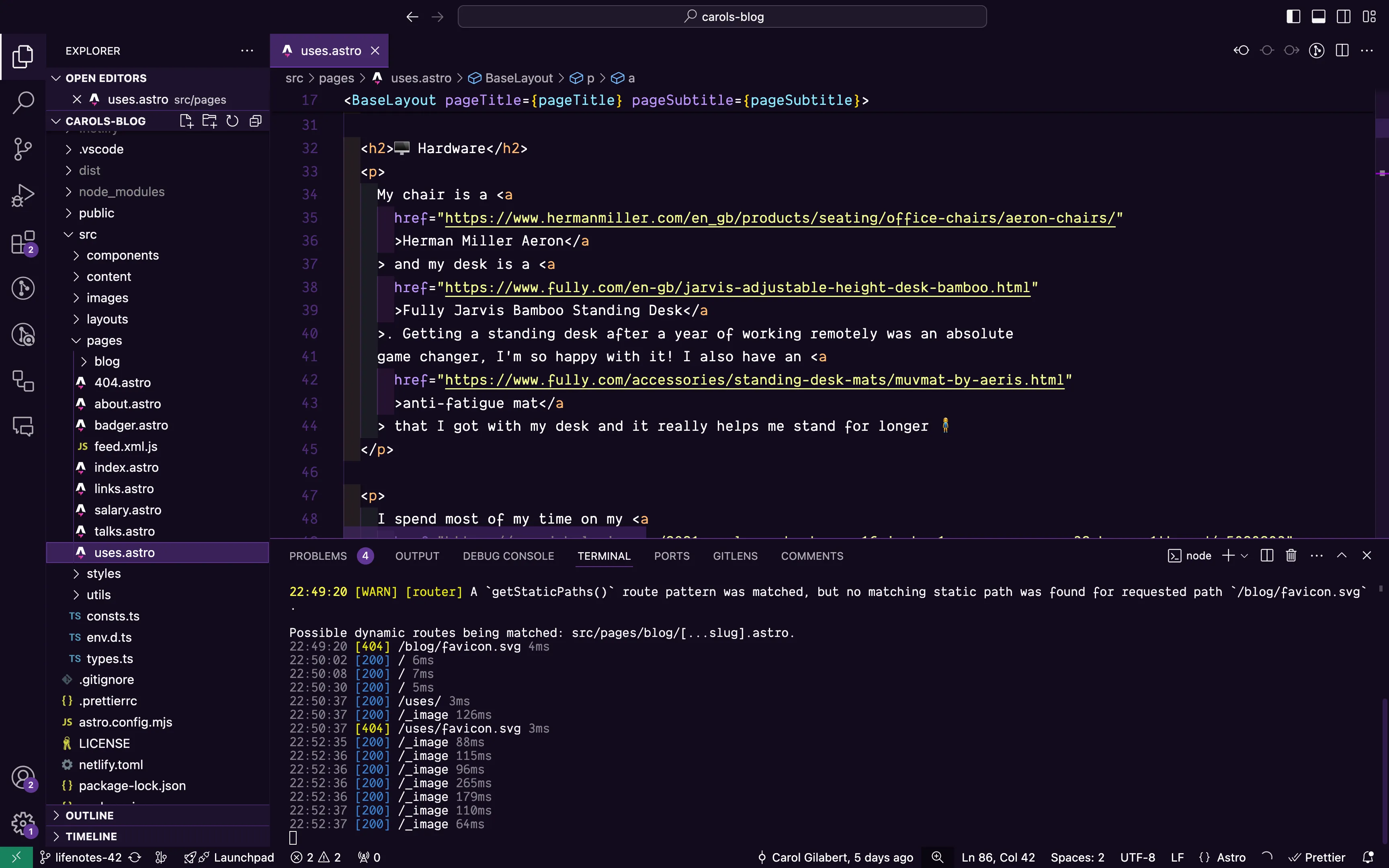Open Run and Debug view
The image size is (1389, 868).
tap(23, 194)
